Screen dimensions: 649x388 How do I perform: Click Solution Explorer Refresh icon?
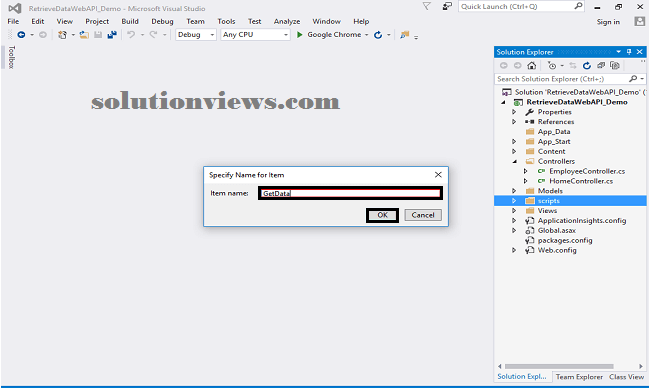coord(587,65)
